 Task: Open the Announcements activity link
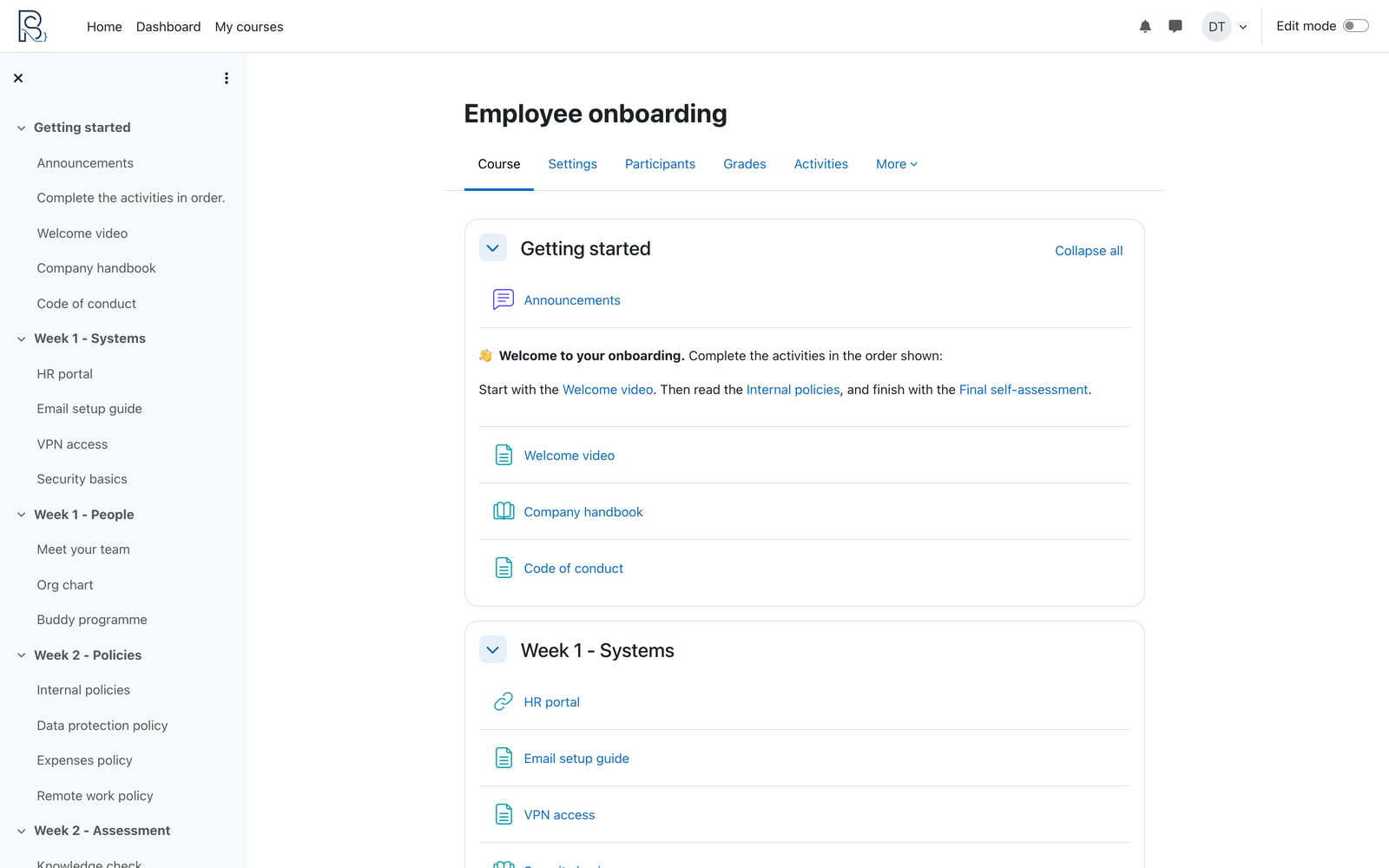[572, 300]
